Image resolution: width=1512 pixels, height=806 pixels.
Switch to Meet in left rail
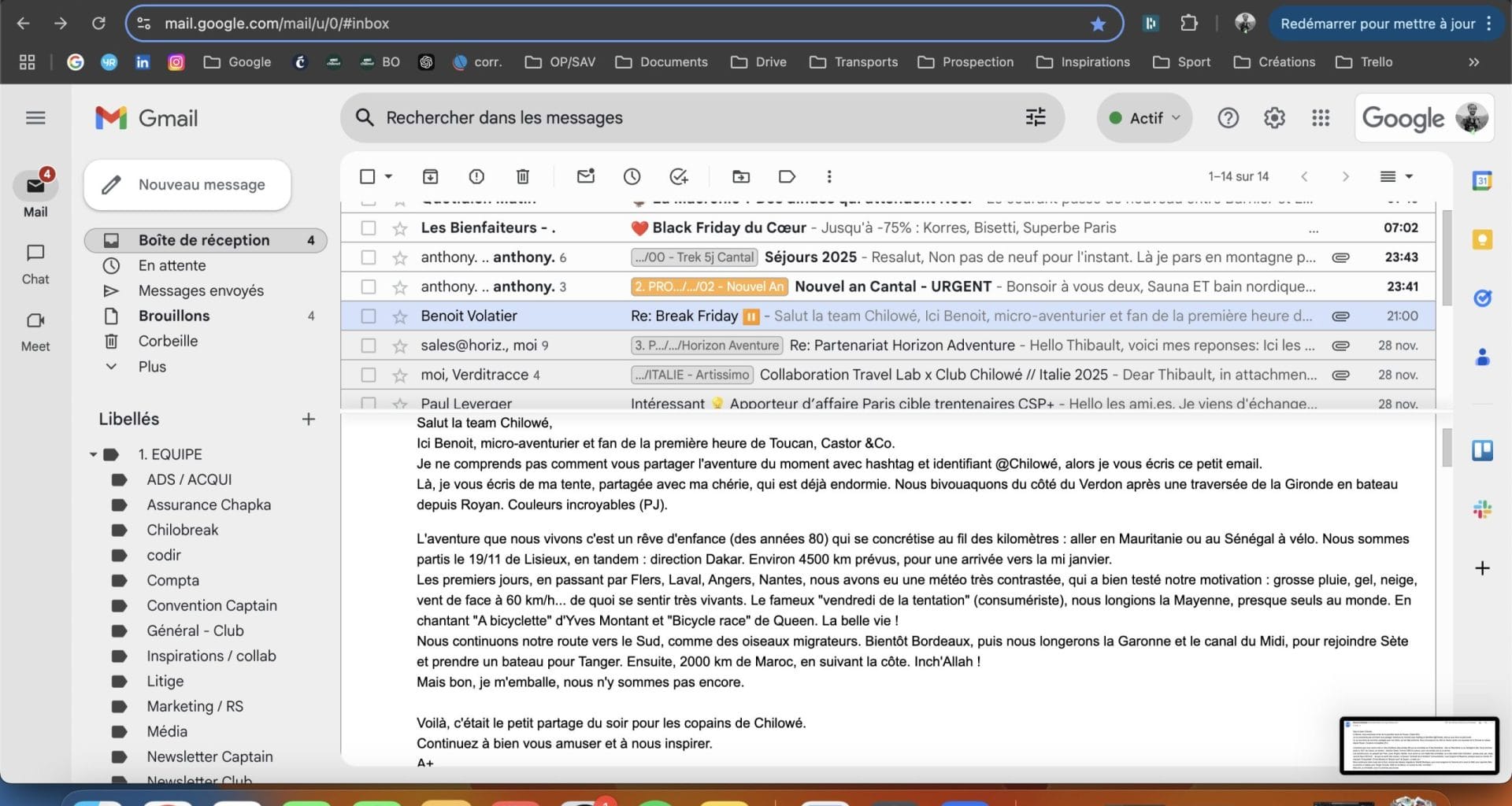[x=35, y=331]
